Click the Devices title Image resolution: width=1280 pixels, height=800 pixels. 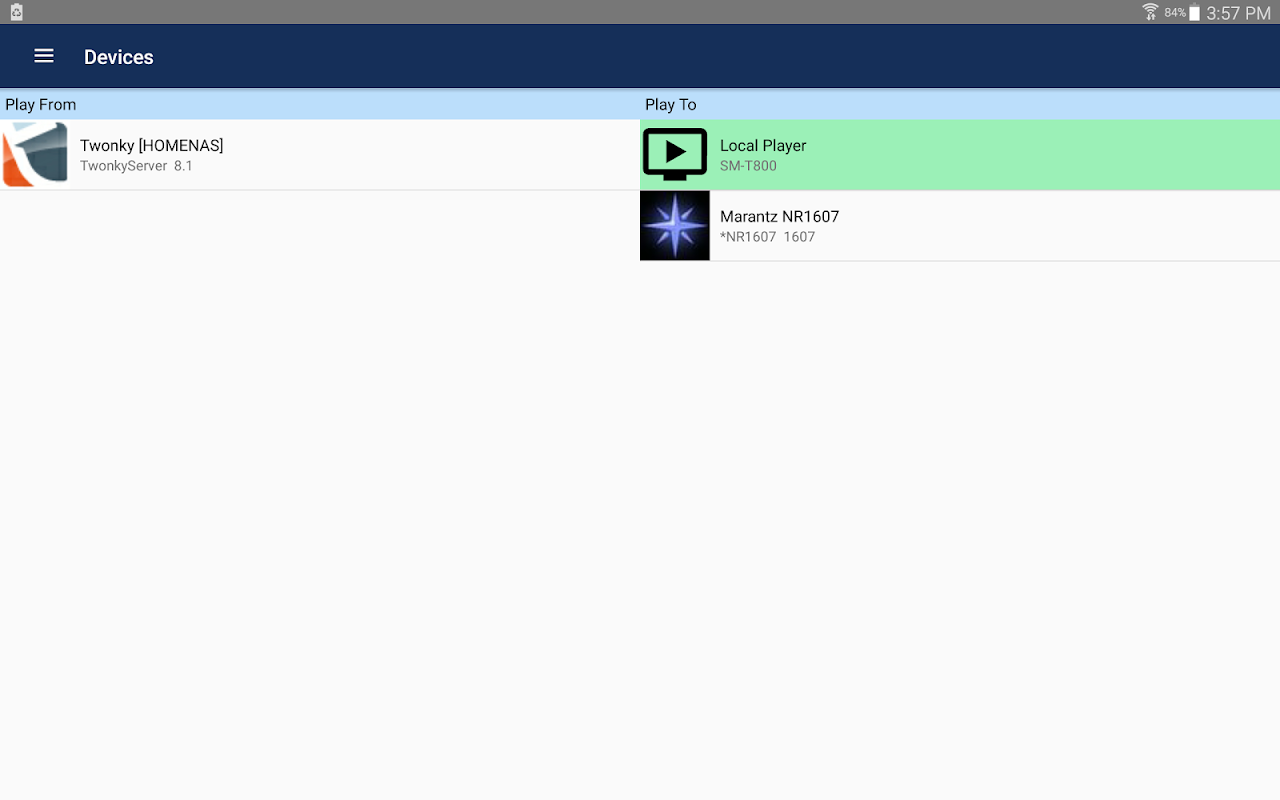(x=119, y=57)
